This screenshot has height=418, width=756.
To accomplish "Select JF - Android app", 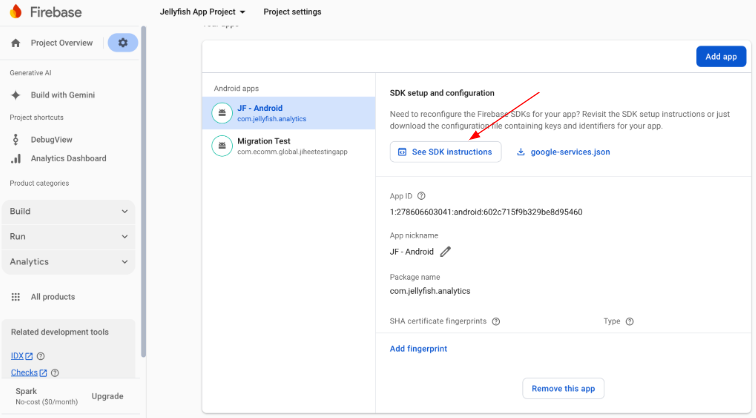I will pyautogui.click(x=289, y=113).
